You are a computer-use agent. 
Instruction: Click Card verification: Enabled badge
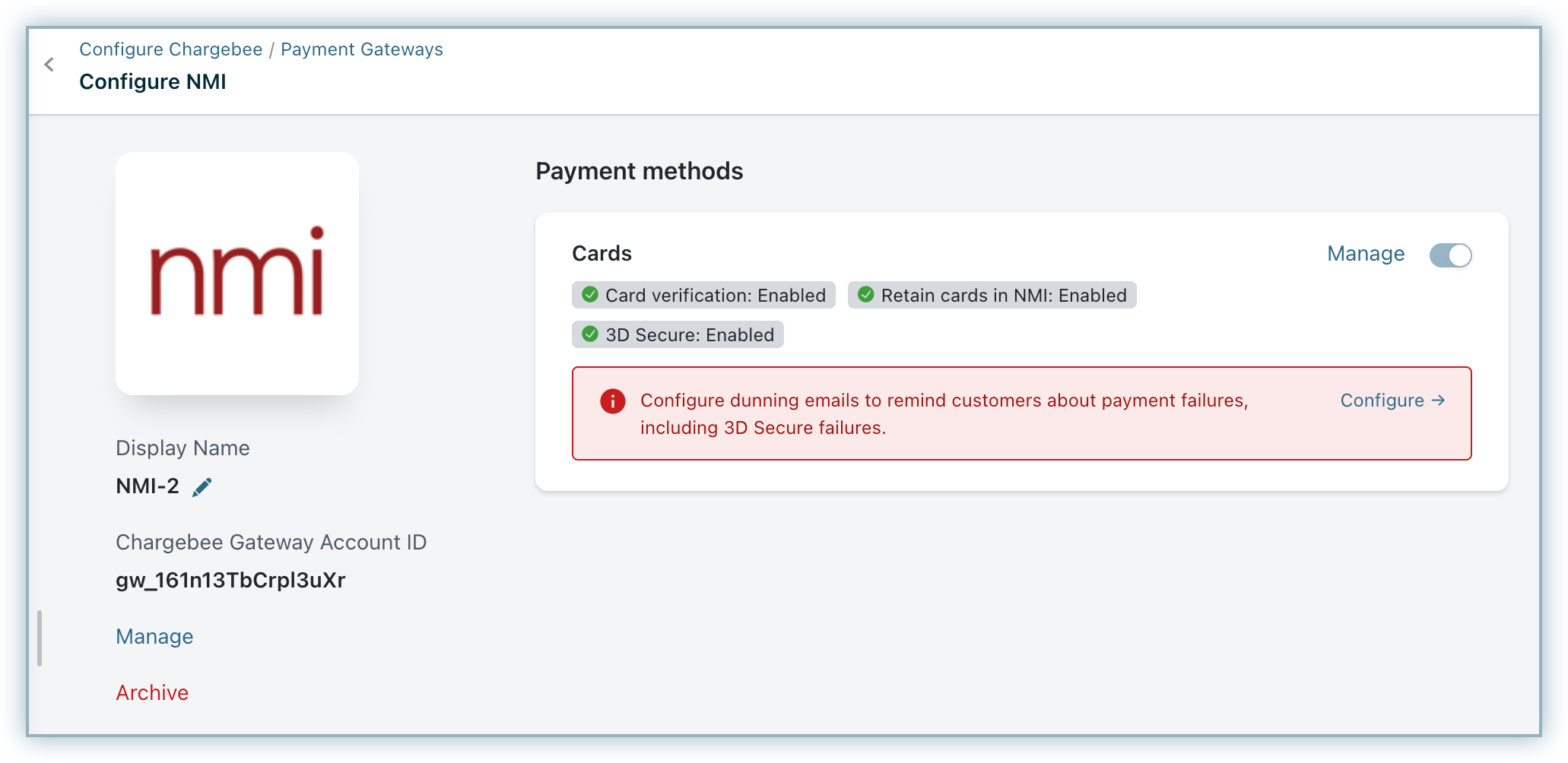pos(703,295)
